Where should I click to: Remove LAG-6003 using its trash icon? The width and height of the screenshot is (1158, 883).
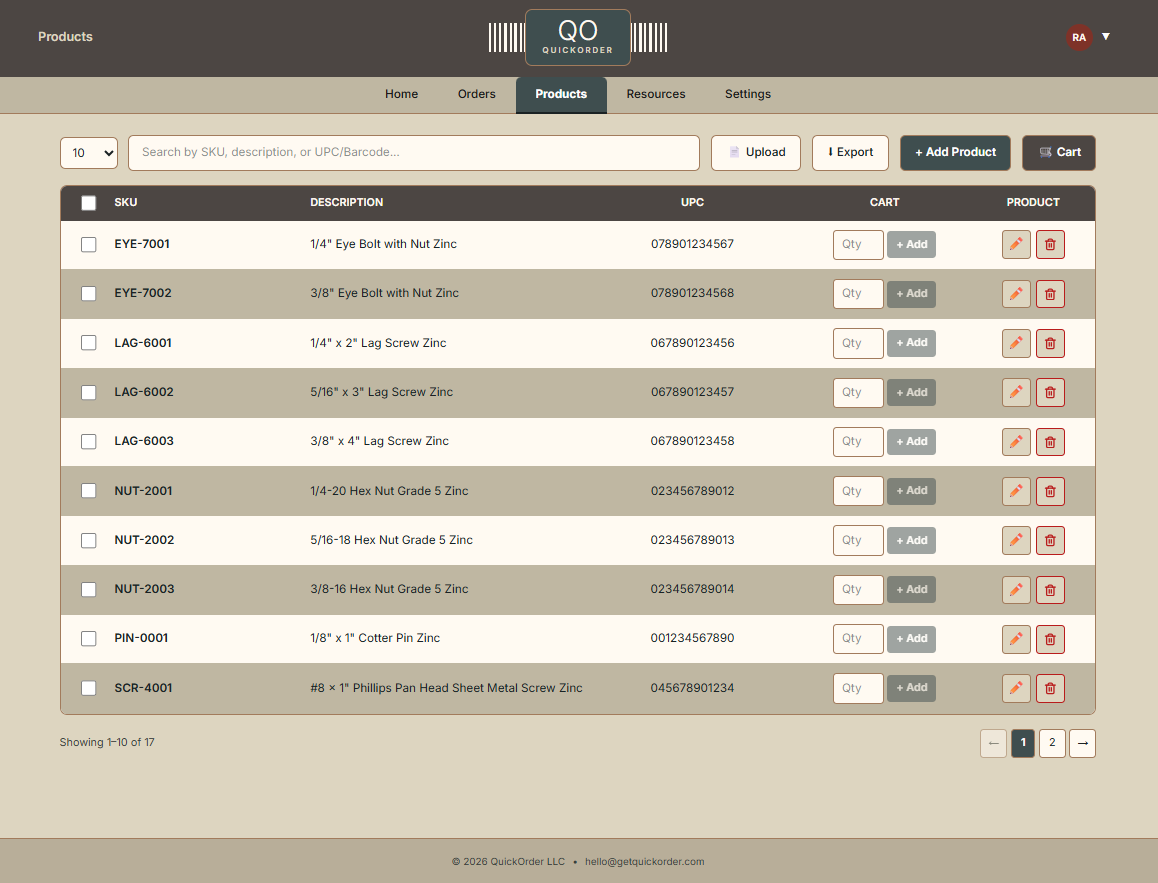pyautogui.click(x=1050, y=442)
